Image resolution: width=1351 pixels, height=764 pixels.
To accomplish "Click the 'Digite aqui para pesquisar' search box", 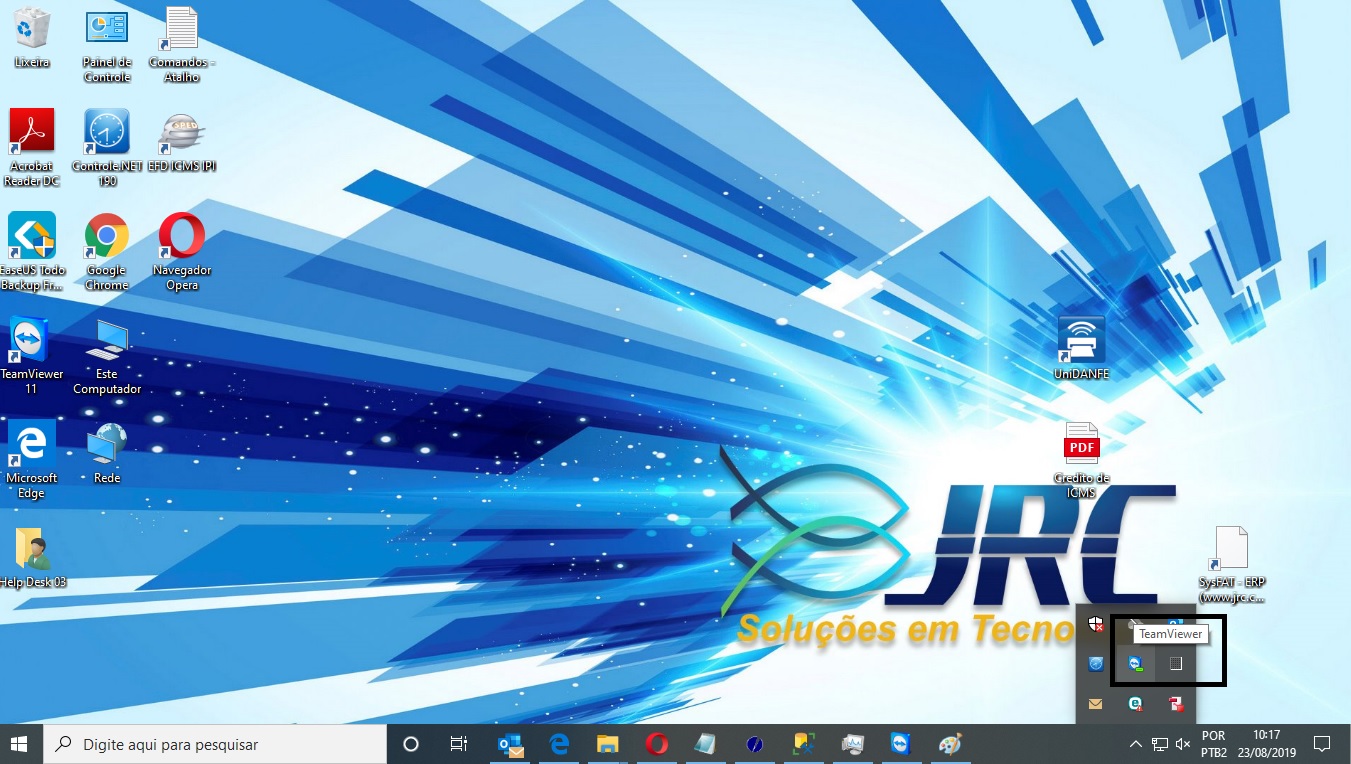I will tap(214, 744).
